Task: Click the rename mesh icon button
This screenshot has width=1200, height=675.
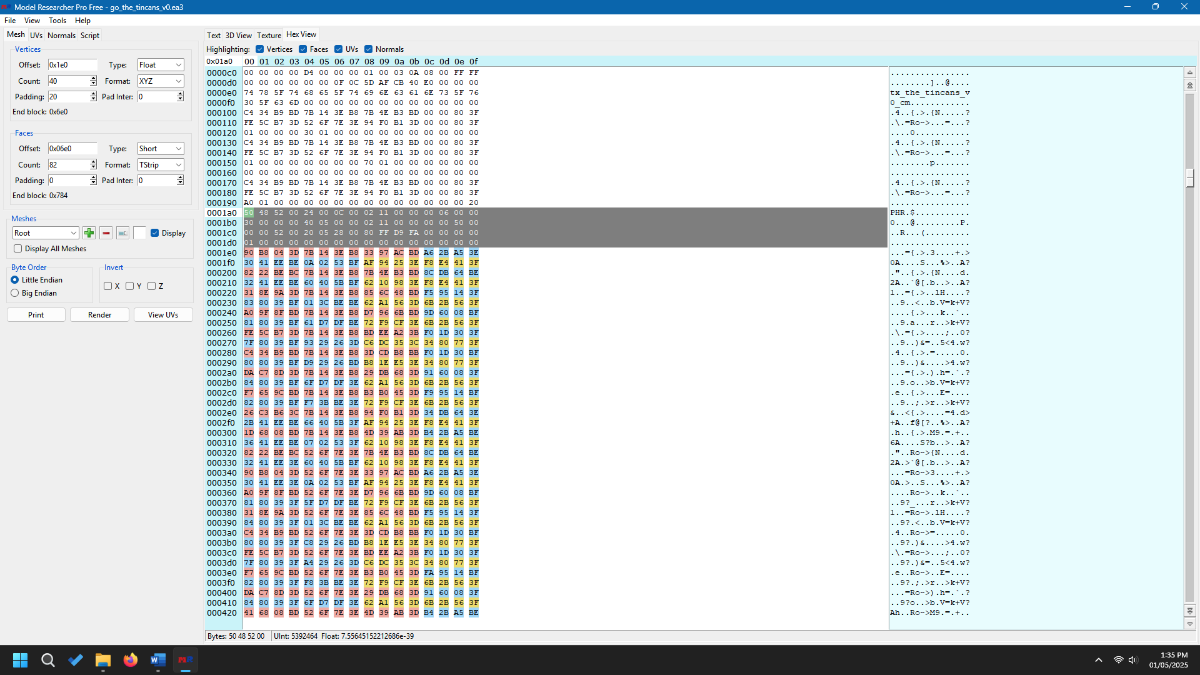Action: click(x=121, y=233)
